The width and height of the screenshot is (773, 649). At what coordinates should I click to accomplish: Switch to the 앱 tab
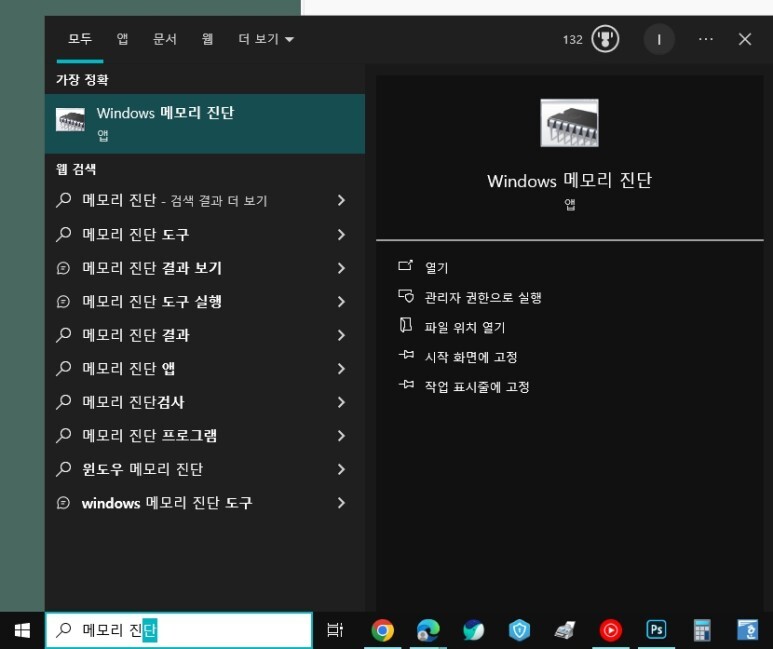coord(122,39)
